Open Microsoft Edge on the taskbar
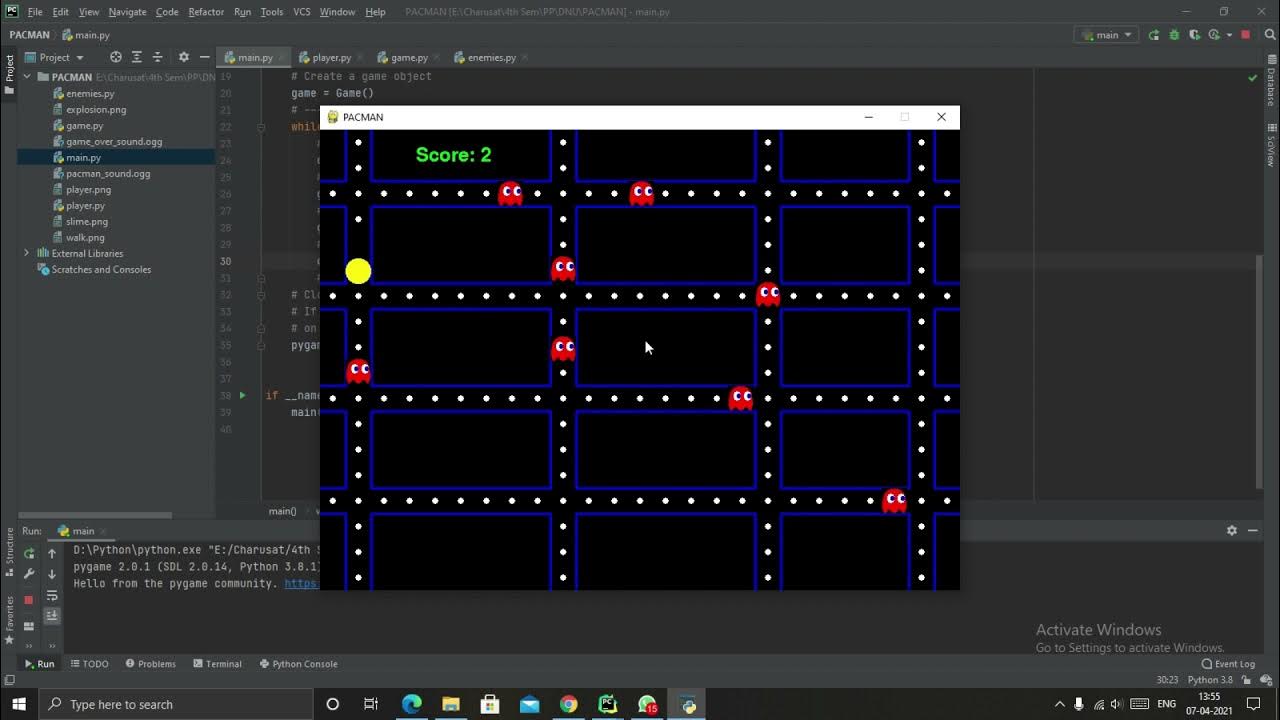 coord(411,704)
